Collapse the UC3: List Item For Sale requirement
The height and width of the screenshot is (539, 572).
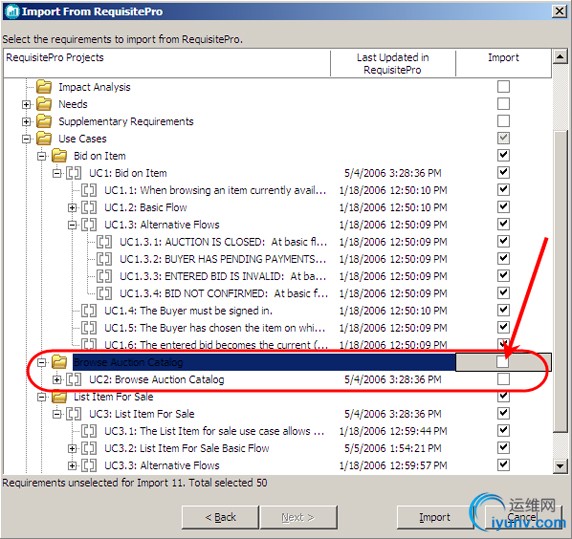pos(57,414)
